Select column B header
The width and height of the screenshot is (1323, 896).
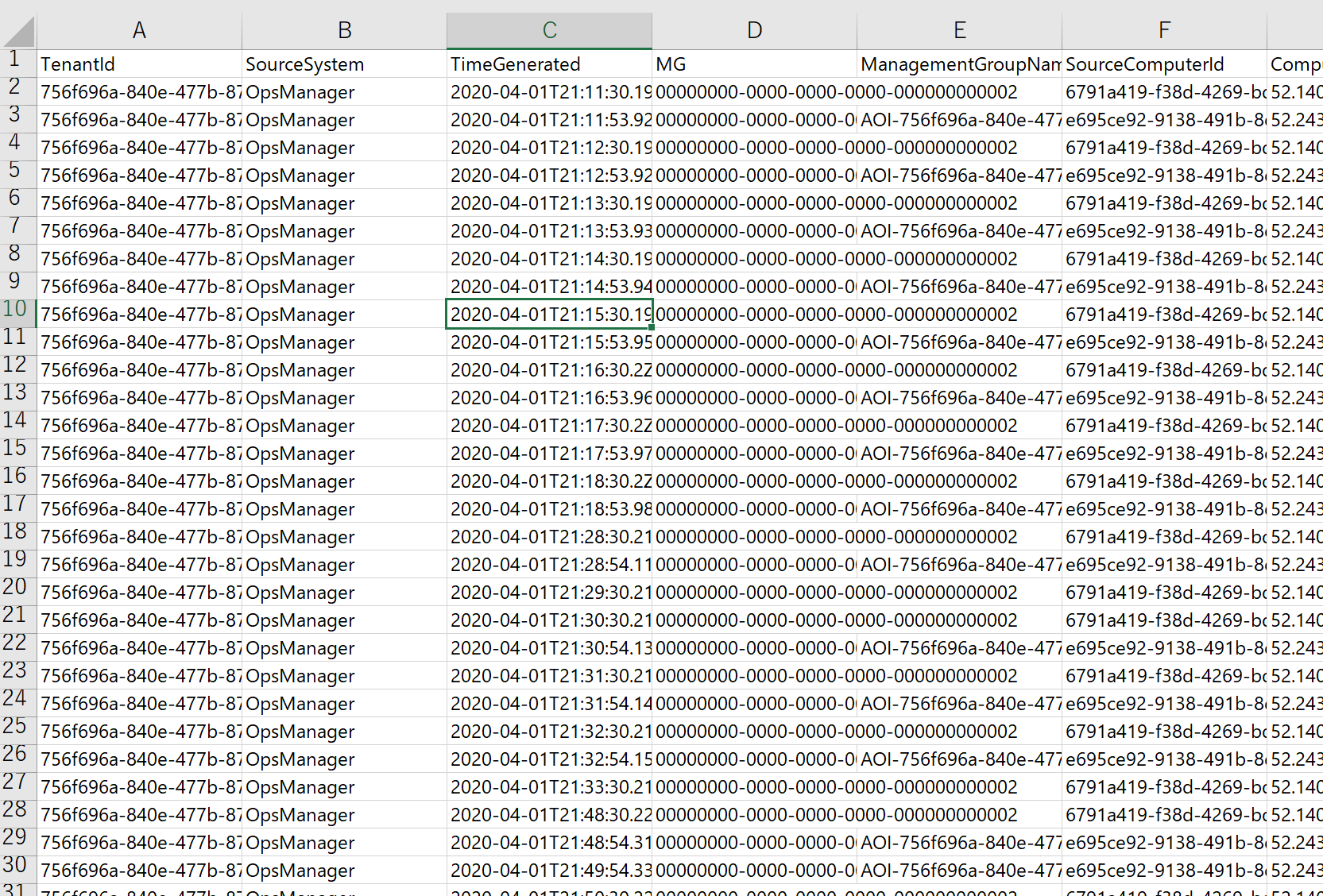click(344, 31)
